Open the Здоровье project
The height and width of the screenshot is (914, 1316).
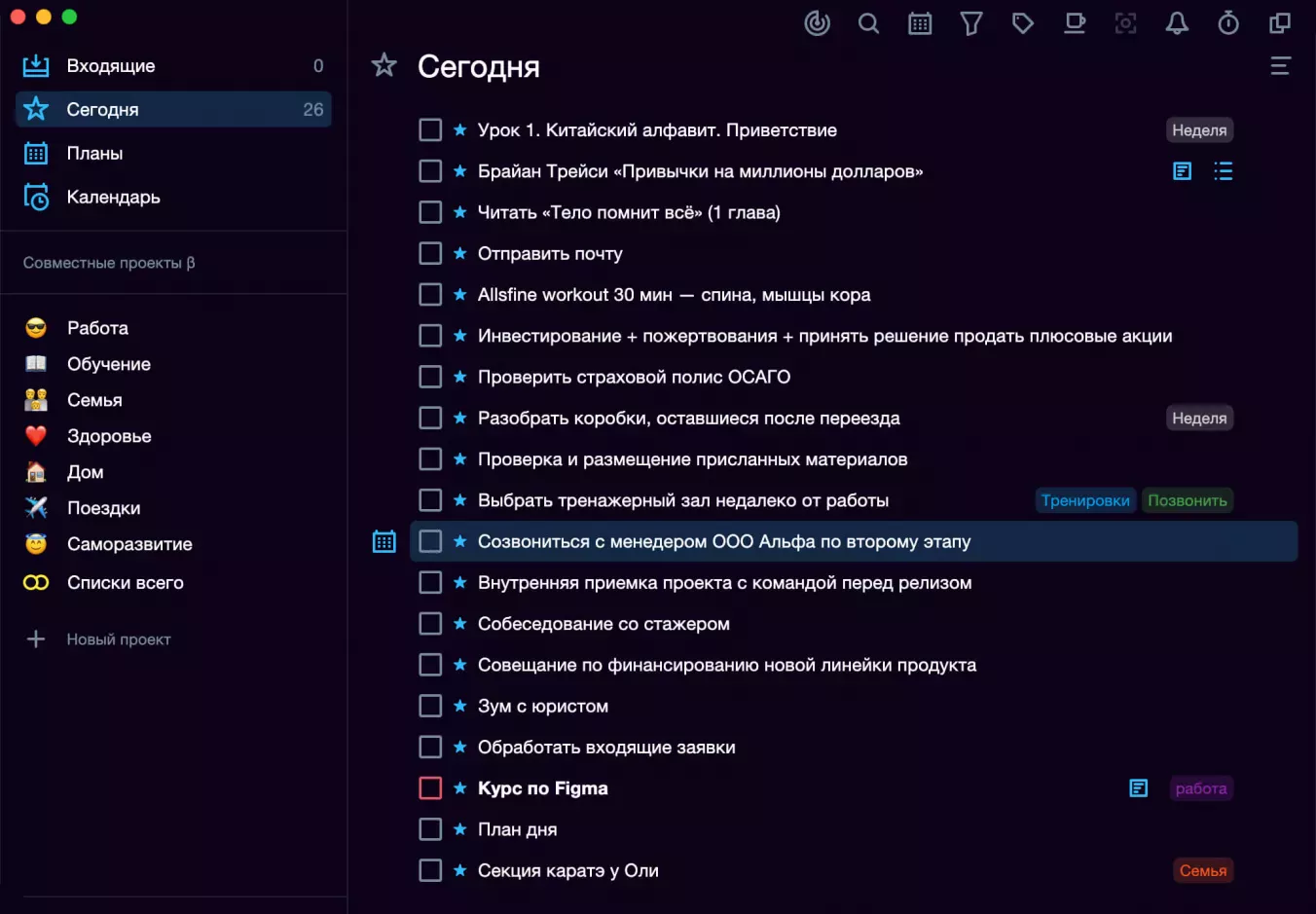tap(109, 436)
